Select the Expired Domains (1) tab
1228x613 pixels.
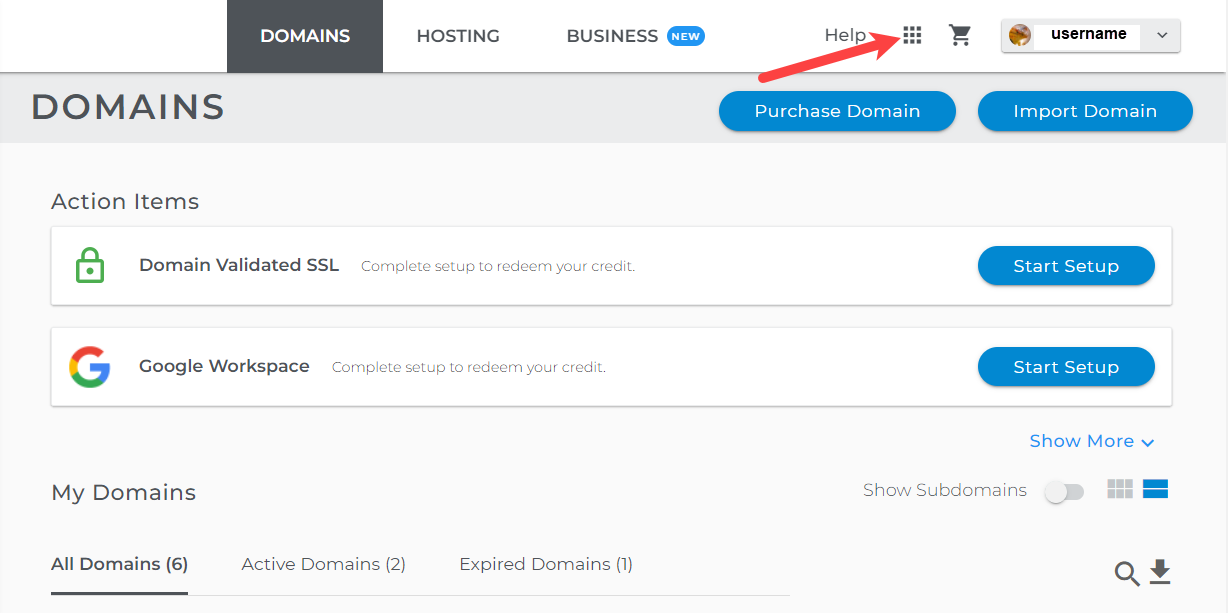546,564
